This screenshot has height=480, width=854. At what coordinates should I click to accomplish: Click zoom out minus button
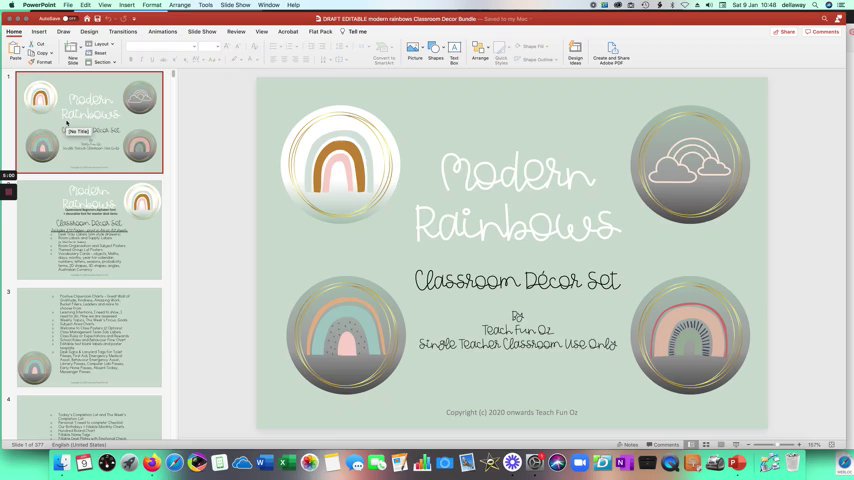pos(748,445)
